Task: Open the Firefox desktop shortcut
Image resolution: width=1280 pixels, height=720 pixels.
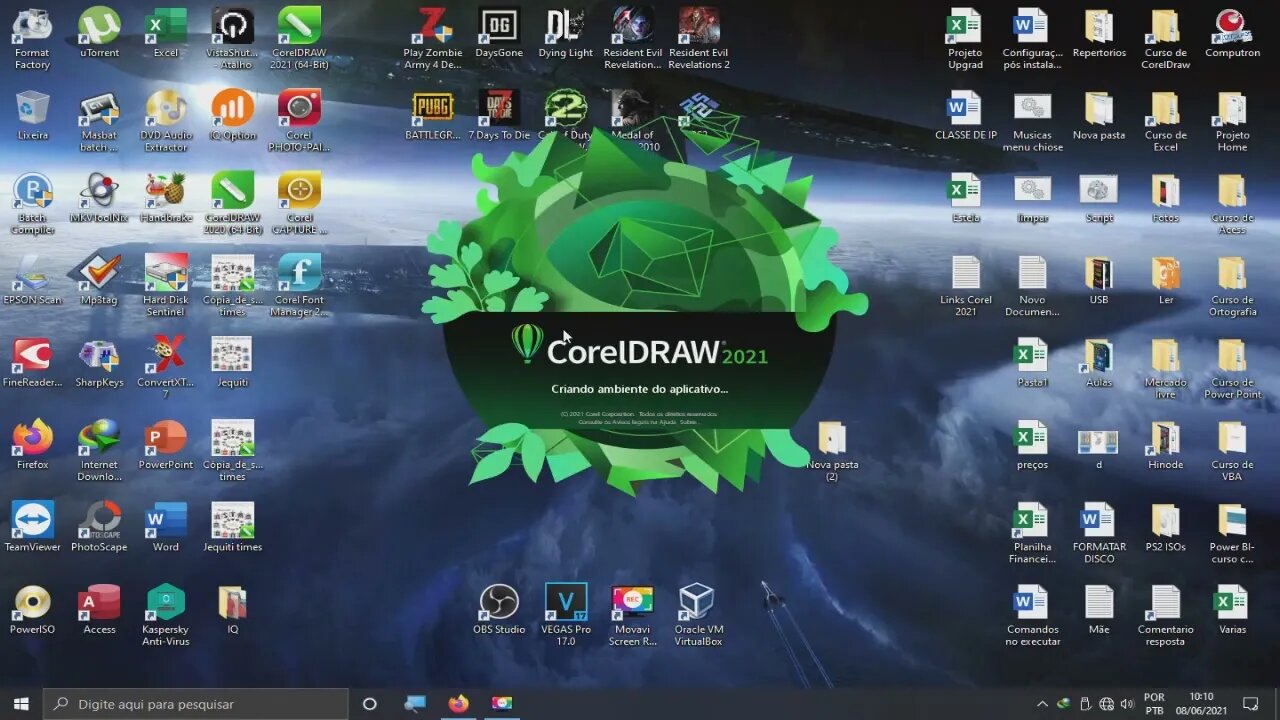Action: click(32, 445)
